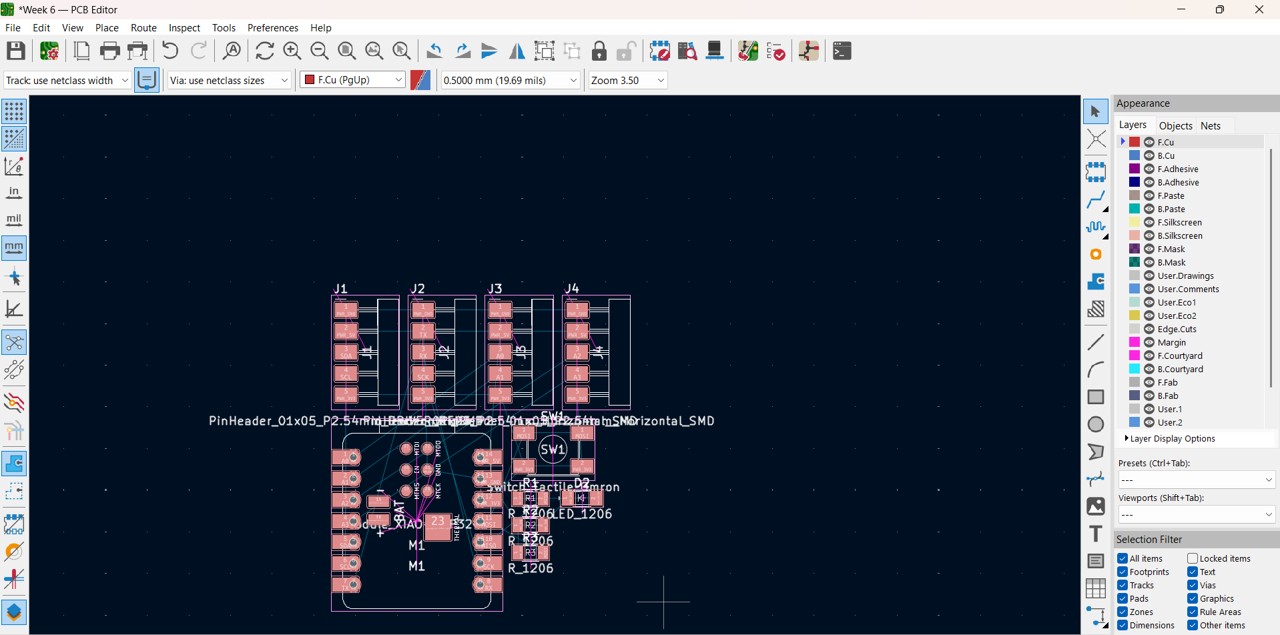Open the F.Cu active layer dropdown
Viewport: 1280px width, 635px height.
click(x=352, y=80)
